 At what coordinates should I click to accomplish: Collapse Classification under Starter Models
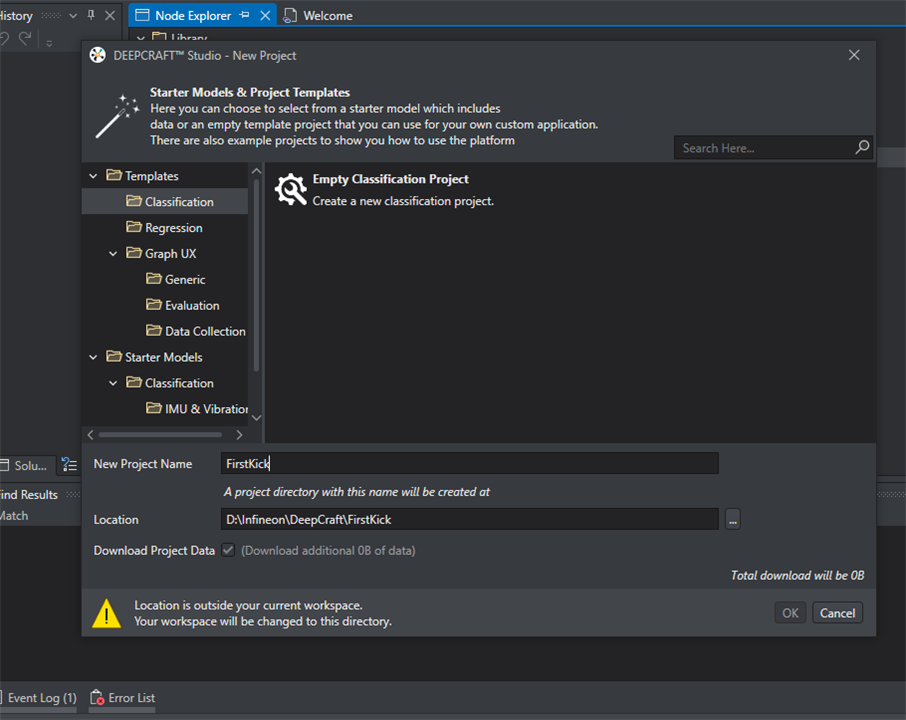[113, 383]
